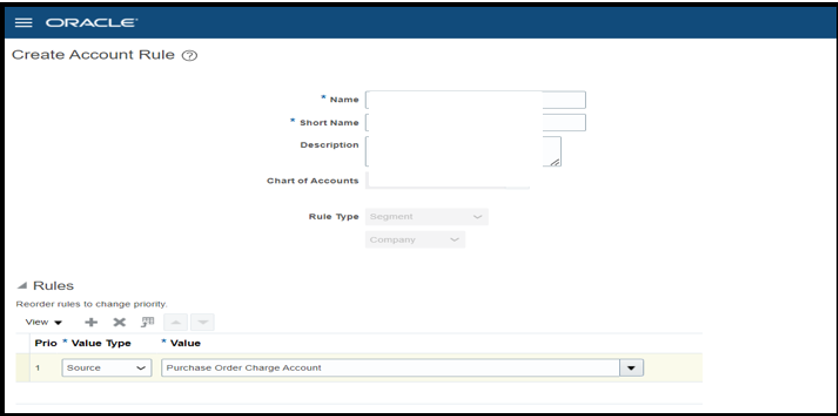Open the hamburger navigation menu
This screenshot has height=416, width=838.
[24, 23]
